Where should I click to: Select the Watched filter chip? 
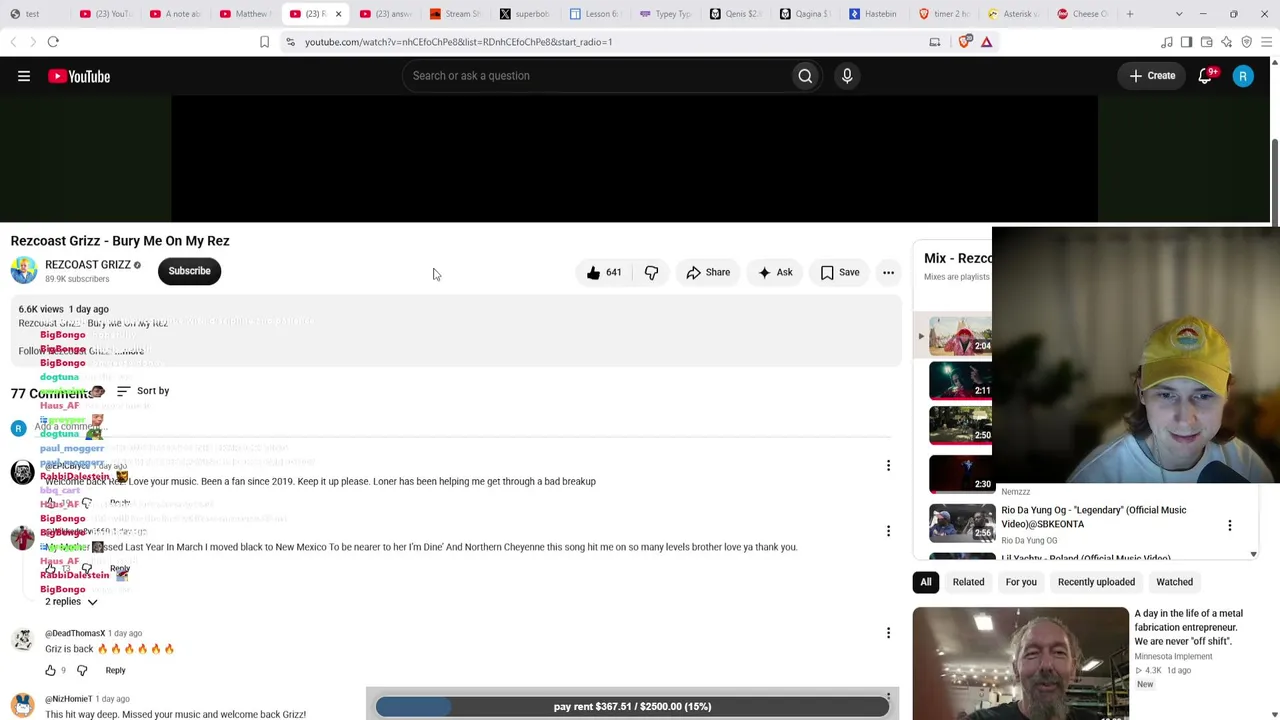coord(1174,582)
